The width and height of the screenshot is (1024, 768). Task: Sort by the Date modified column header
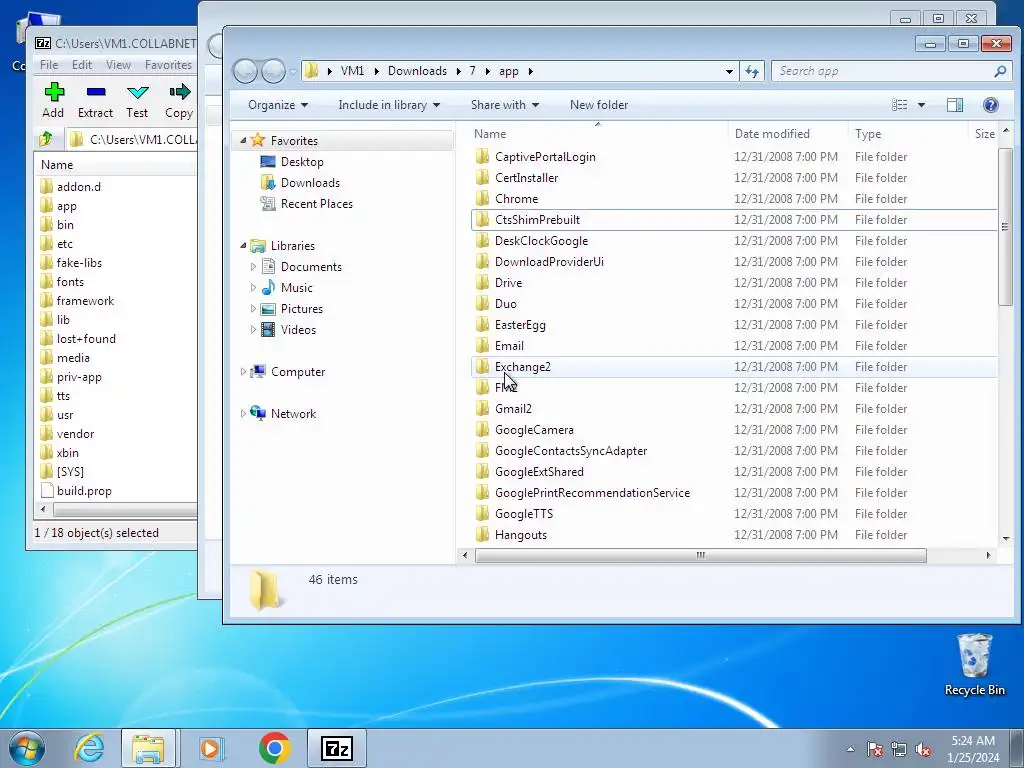point(788,134)
